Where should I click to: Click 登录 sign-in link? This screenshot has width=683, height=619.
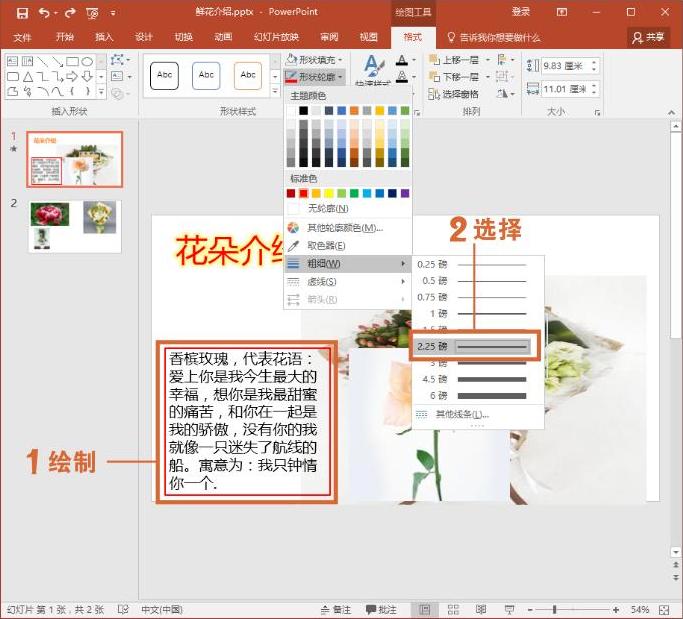(x=521, y=12)
